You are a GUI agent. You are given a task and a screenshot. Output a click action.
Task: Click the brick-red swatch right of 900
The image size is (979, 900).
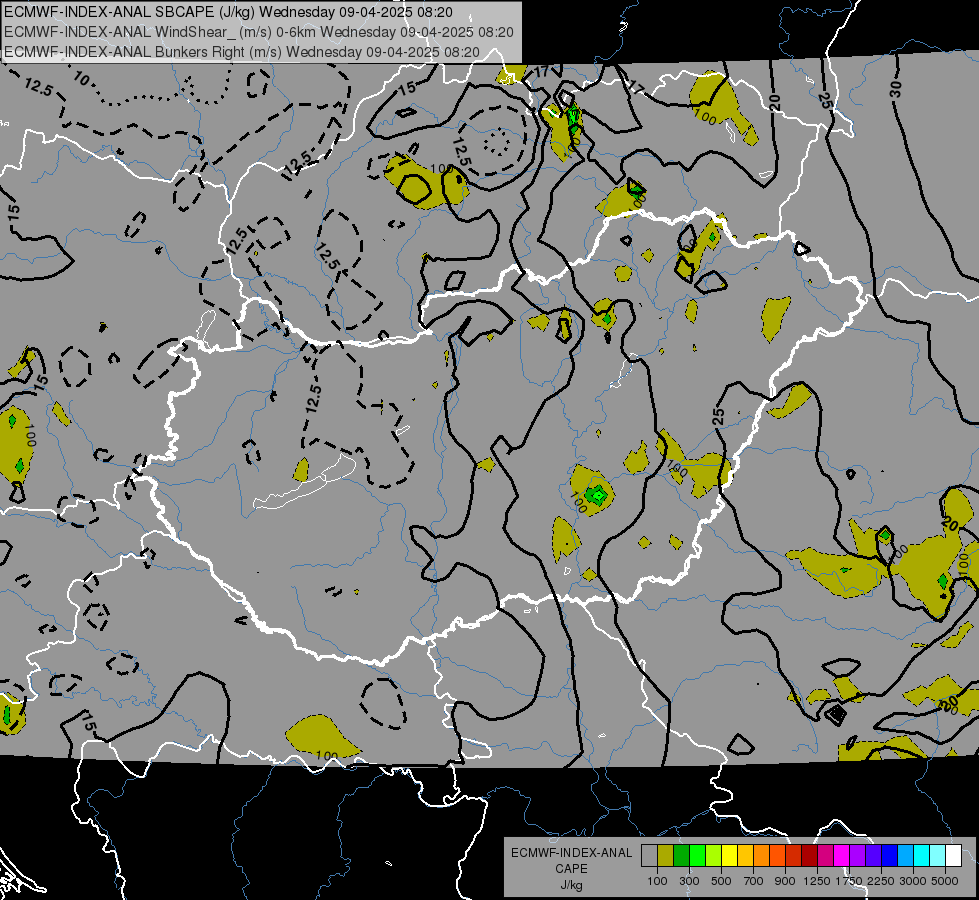point(794,855)
